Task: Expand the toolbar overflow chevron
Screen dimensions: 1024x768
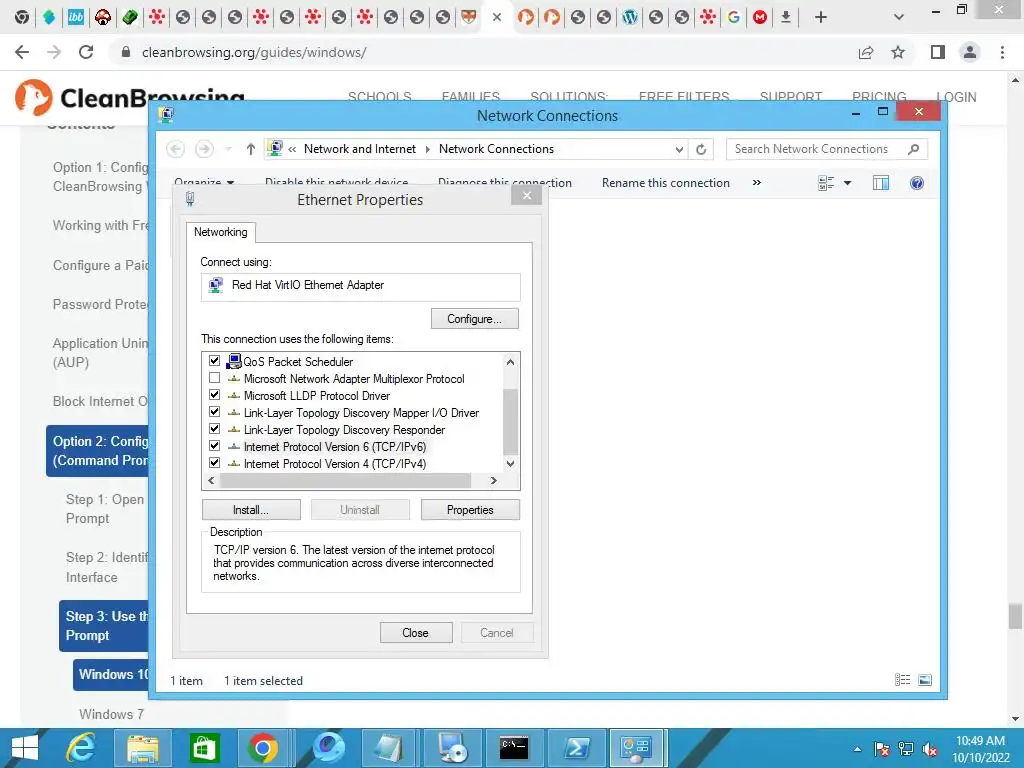Action: pyautogui.click(x=756, y=183)
